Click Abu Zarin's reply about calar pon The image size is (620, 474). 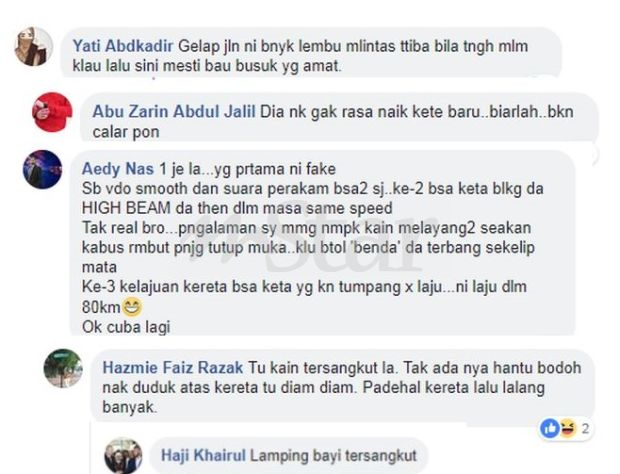[333, 122]
